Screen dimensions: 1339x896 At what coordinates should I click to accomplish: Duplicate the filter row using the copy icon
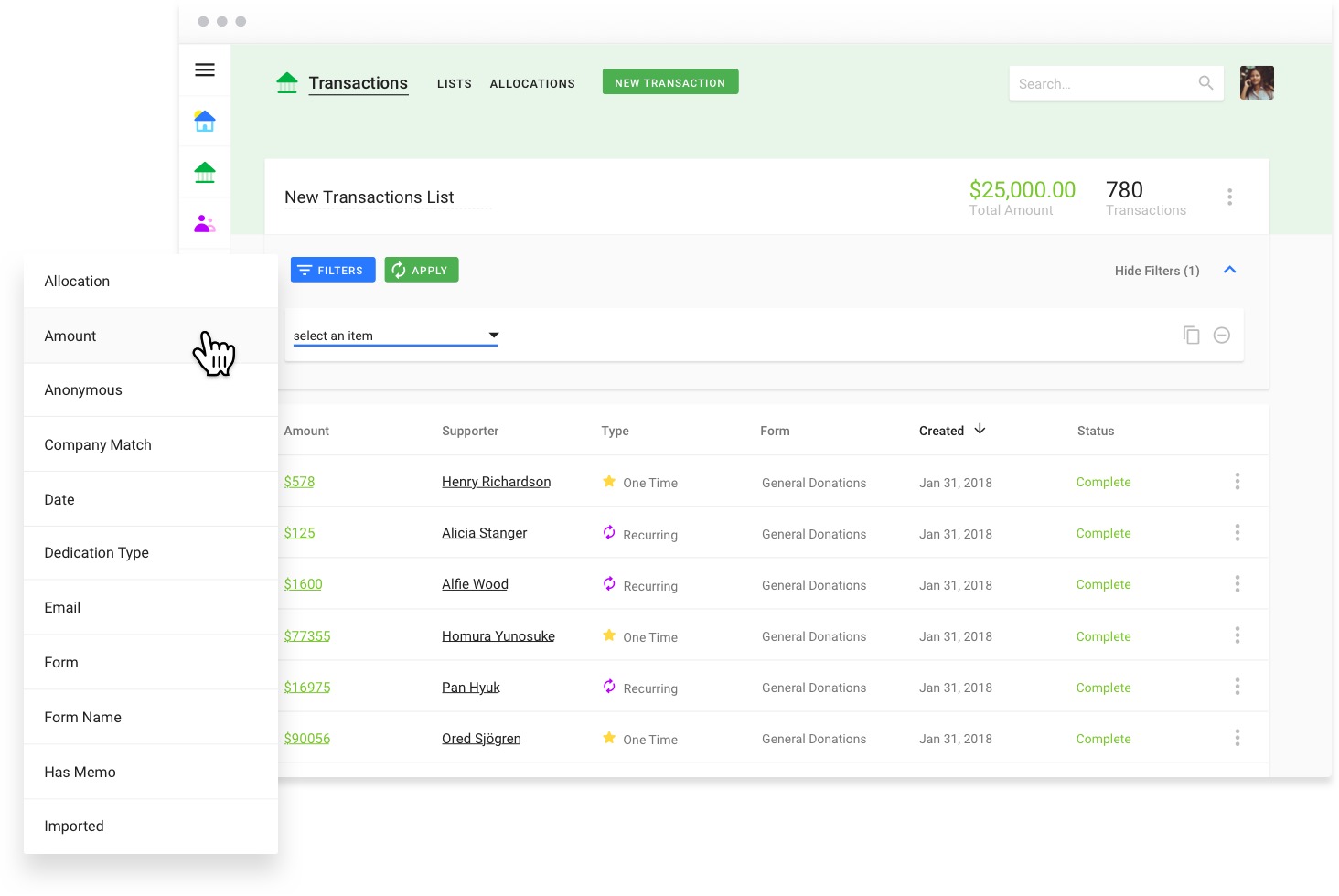pyautogui.click(x=1191, y=335)
